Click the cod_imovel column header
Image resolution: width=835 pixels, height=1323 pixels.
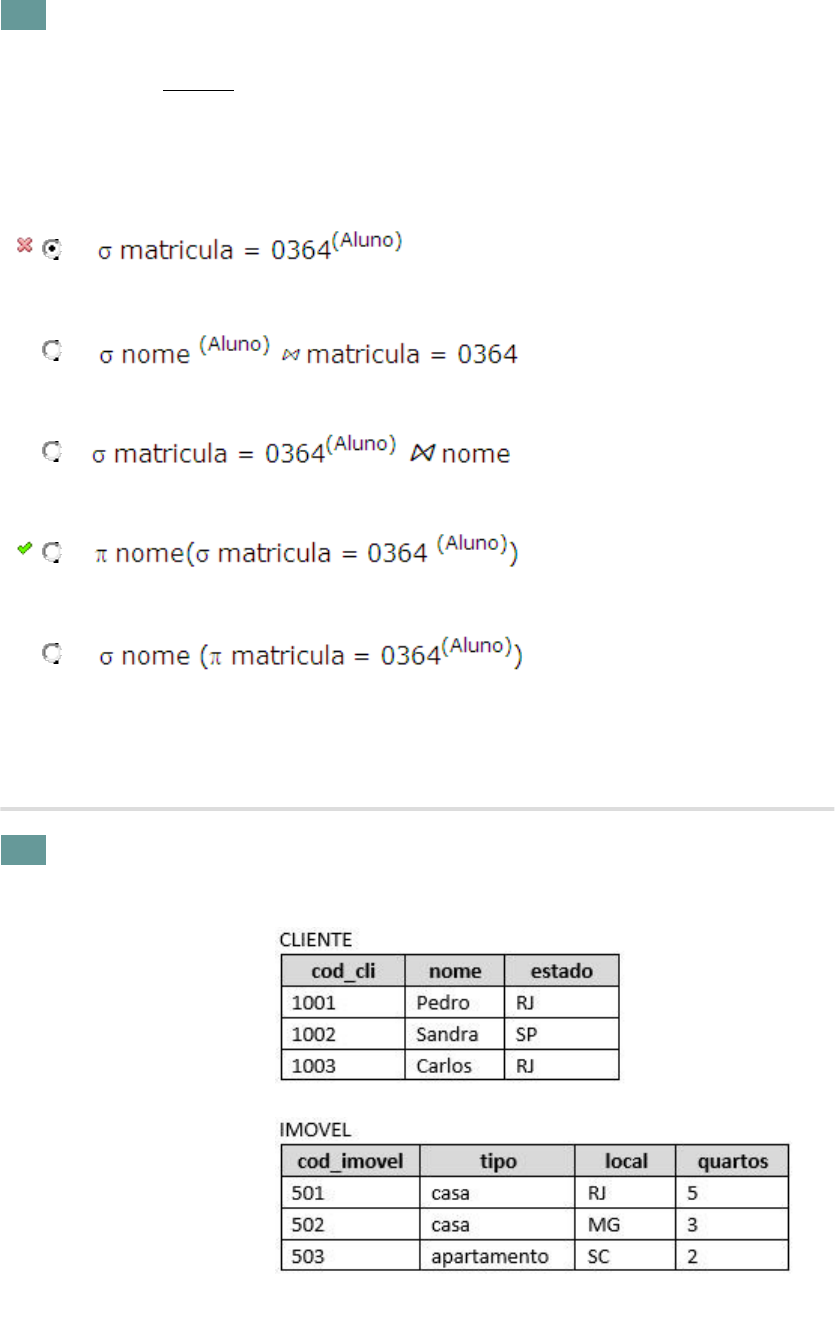(x=350, y=1161)
